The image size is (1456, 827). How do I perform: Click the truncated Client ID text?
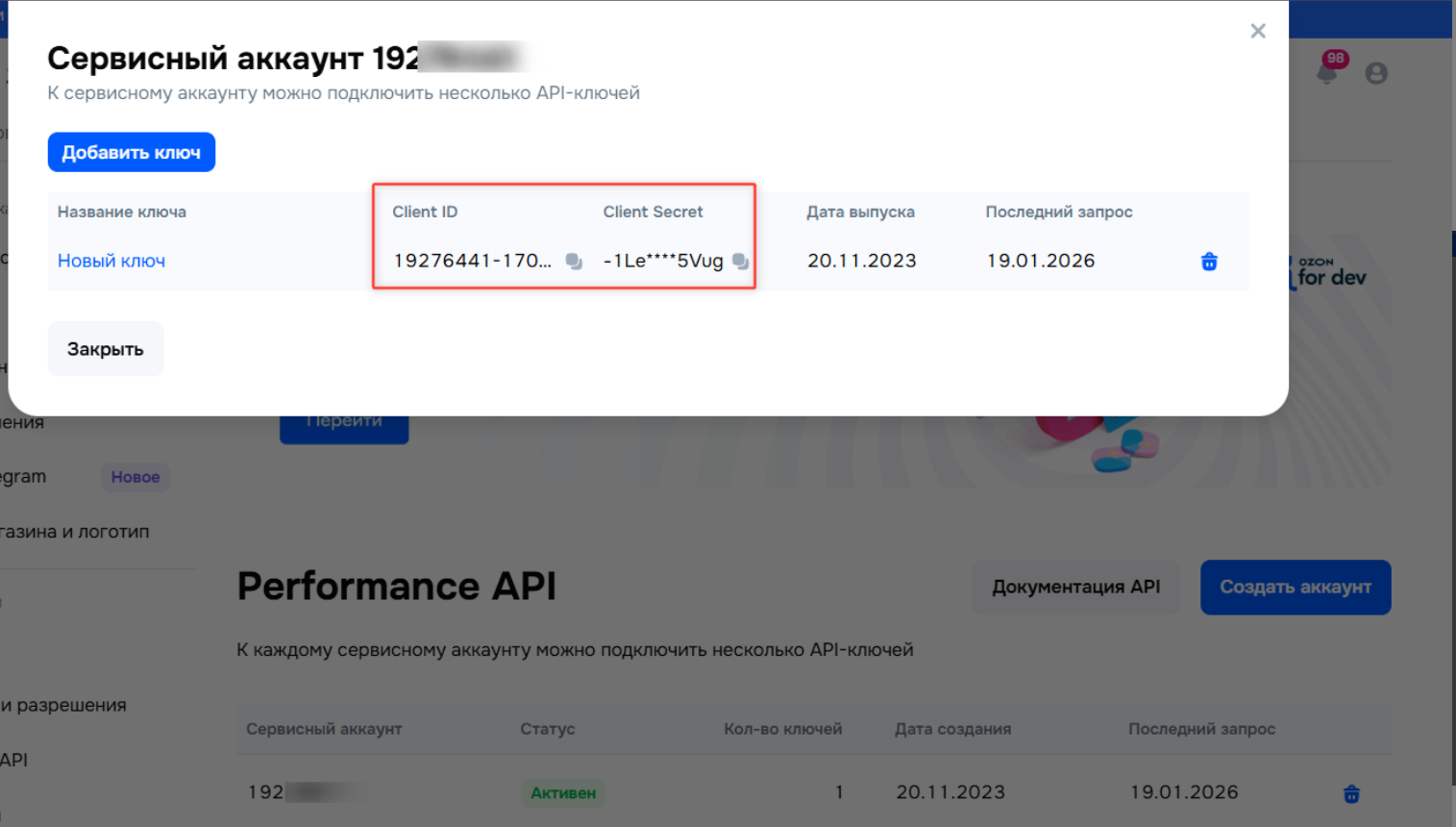(x=472, y=261)
